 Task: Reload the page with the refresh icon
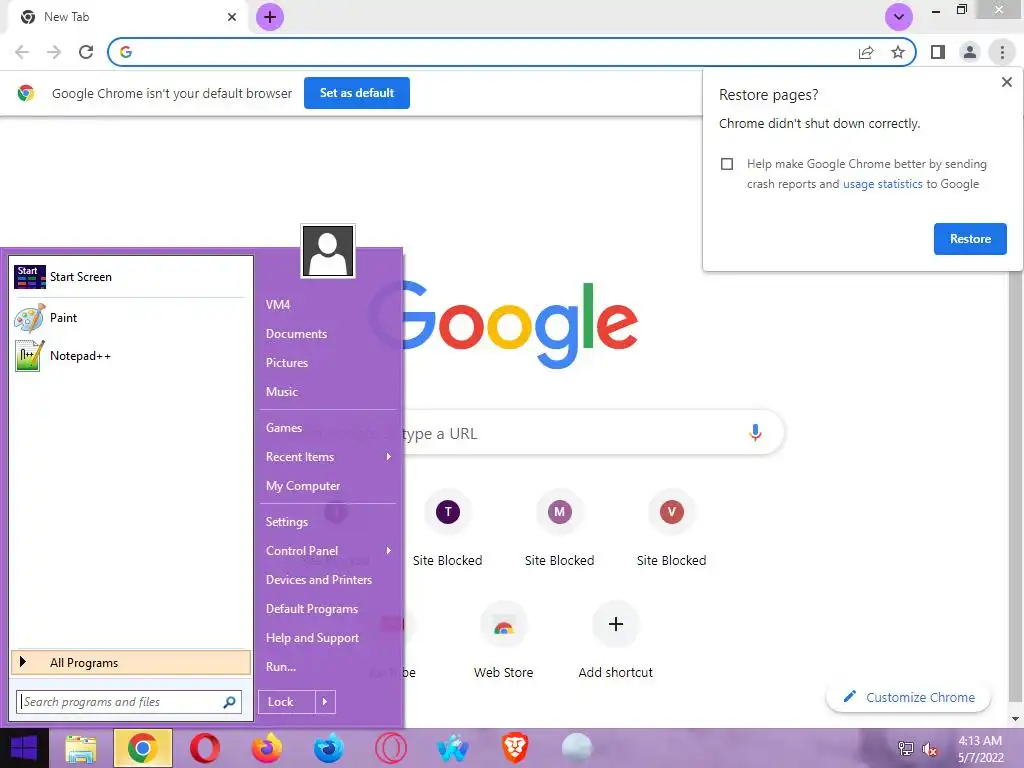tap(86, 52)
